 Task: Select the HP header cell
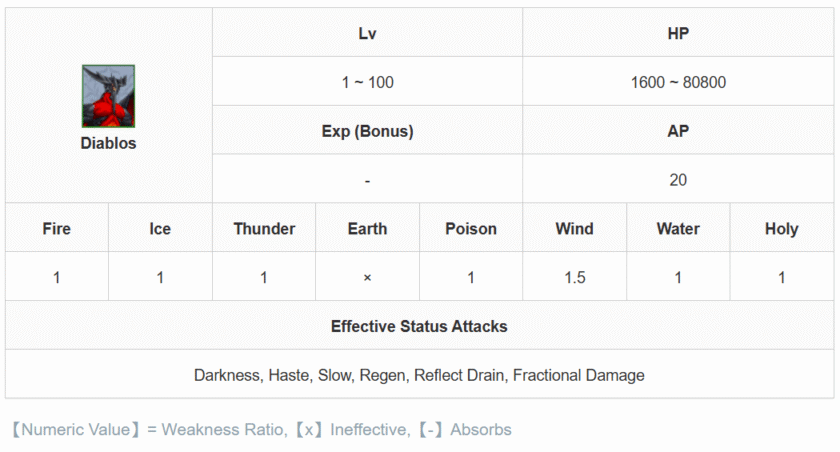tap(678, 33)
